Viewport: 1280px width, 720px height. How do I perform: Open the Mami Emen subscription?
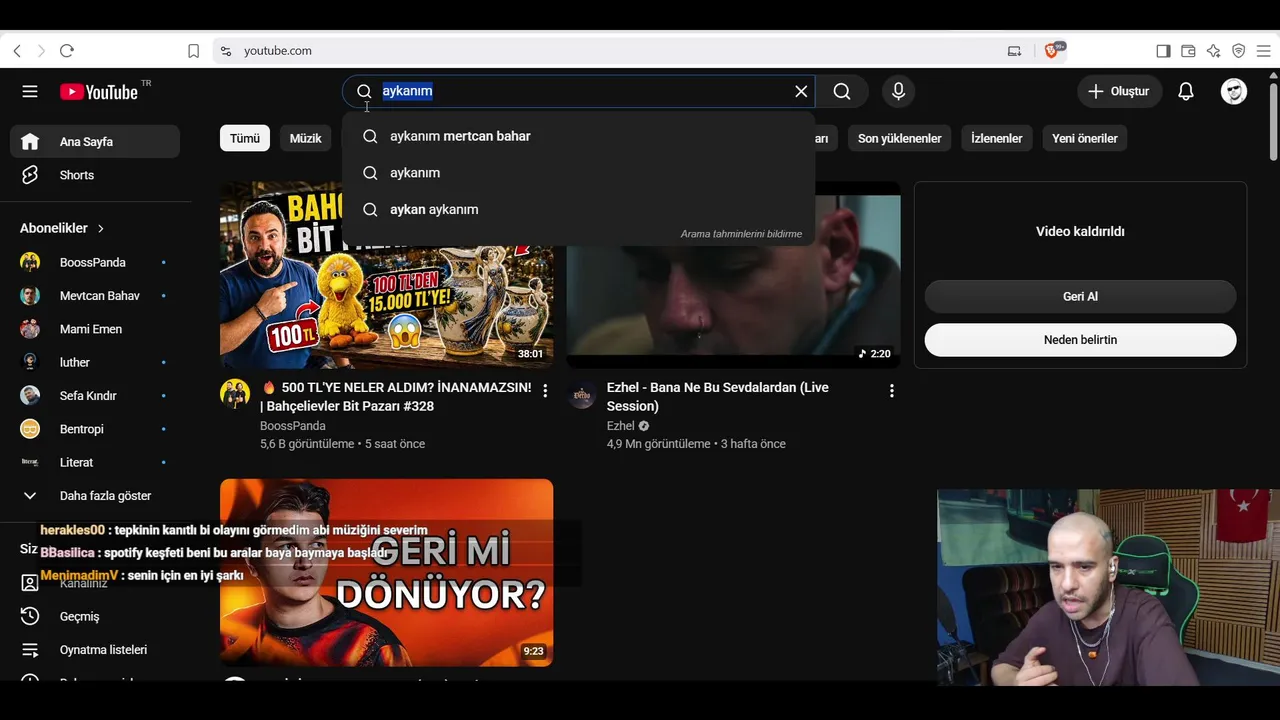95,329
